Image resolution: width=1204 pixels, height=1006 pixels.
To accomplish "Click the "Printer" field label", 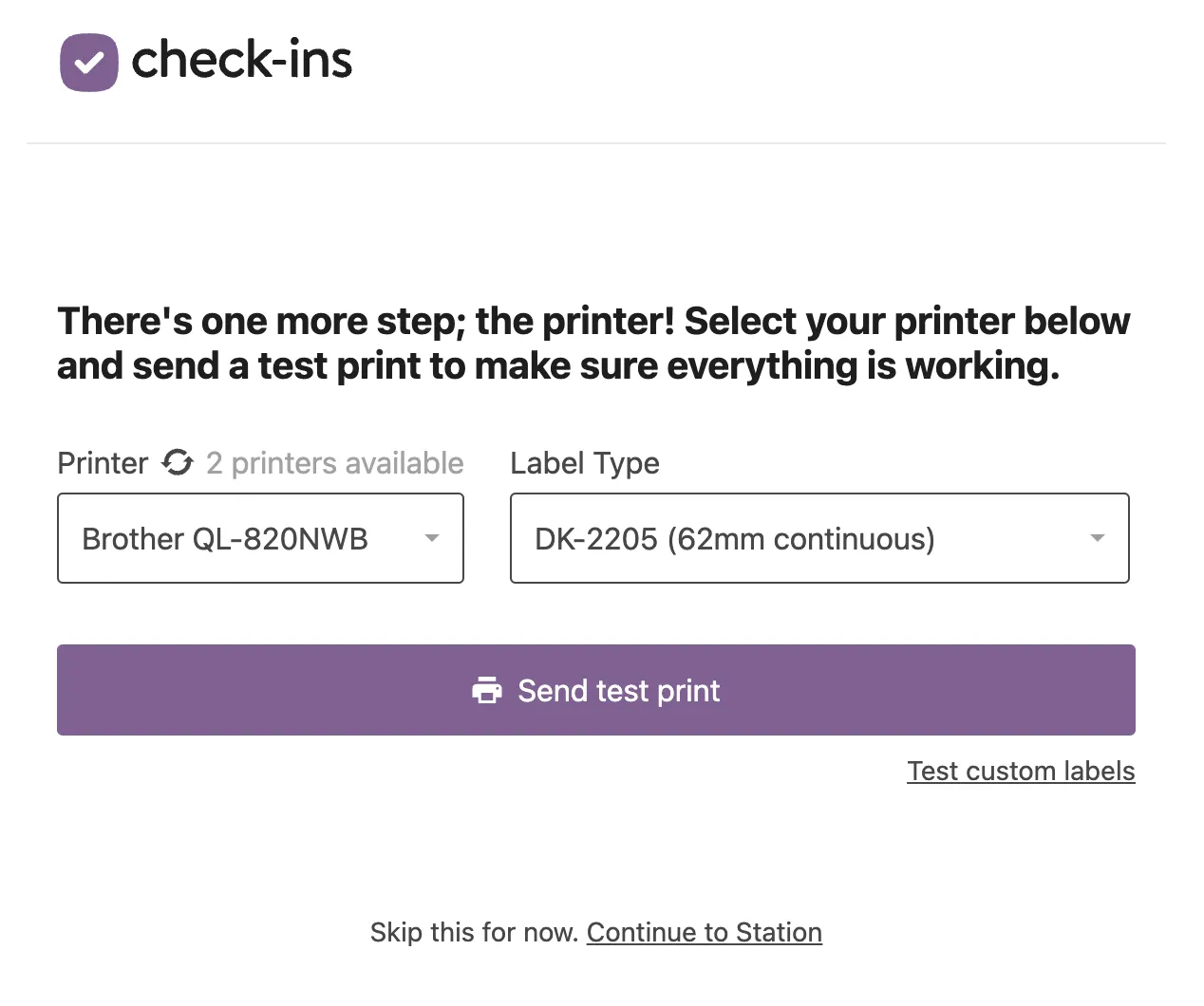I will (x=103, y=463).
